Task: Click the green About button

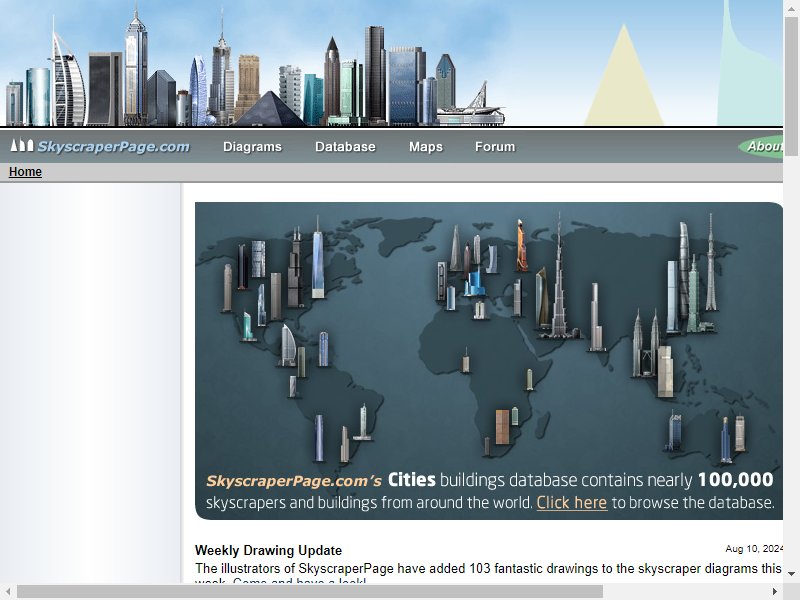Action: pyautogui.click(x=761, y=147)
